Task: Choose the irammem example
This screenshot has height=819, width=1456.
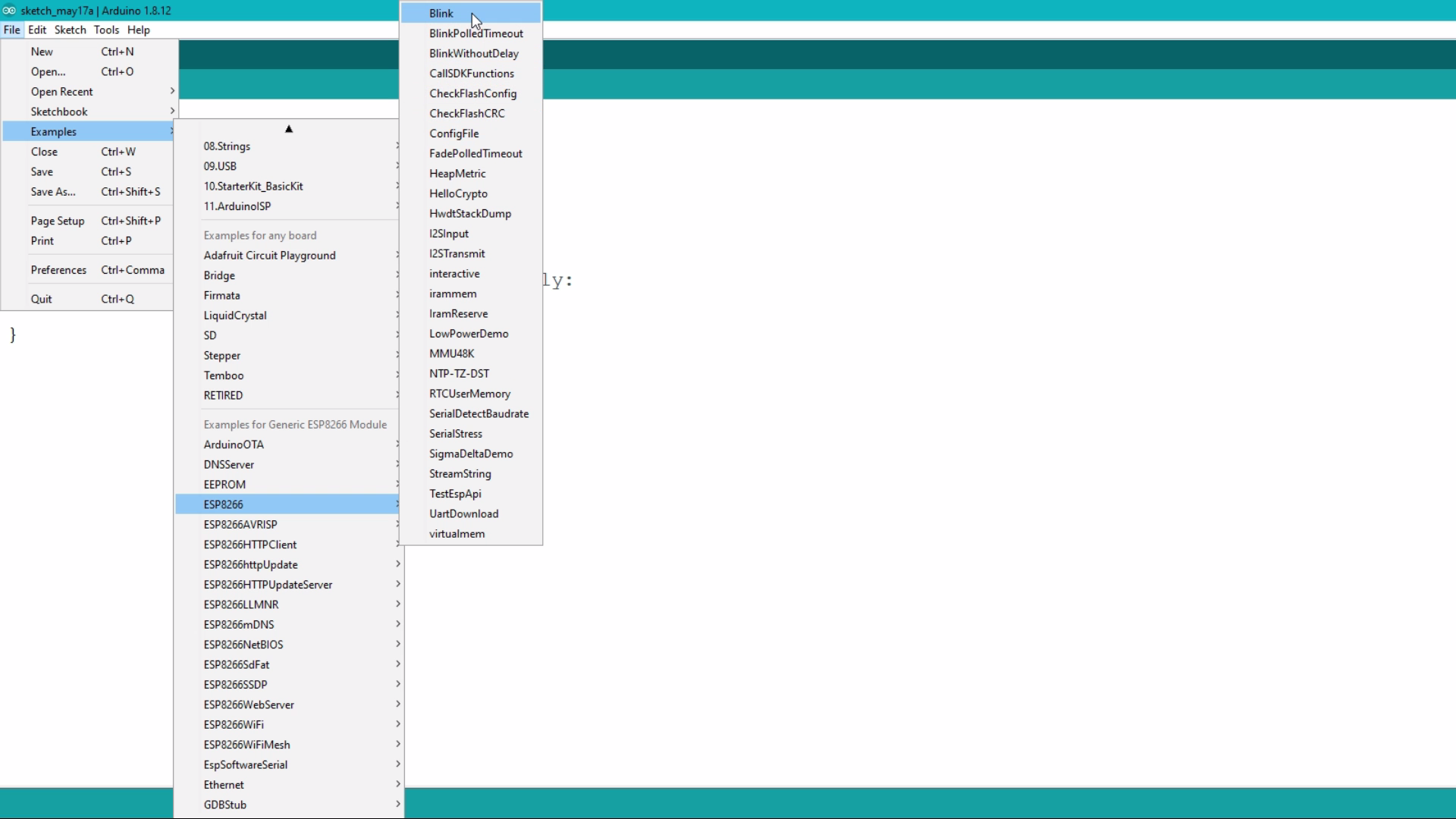Action: point(471,293)
